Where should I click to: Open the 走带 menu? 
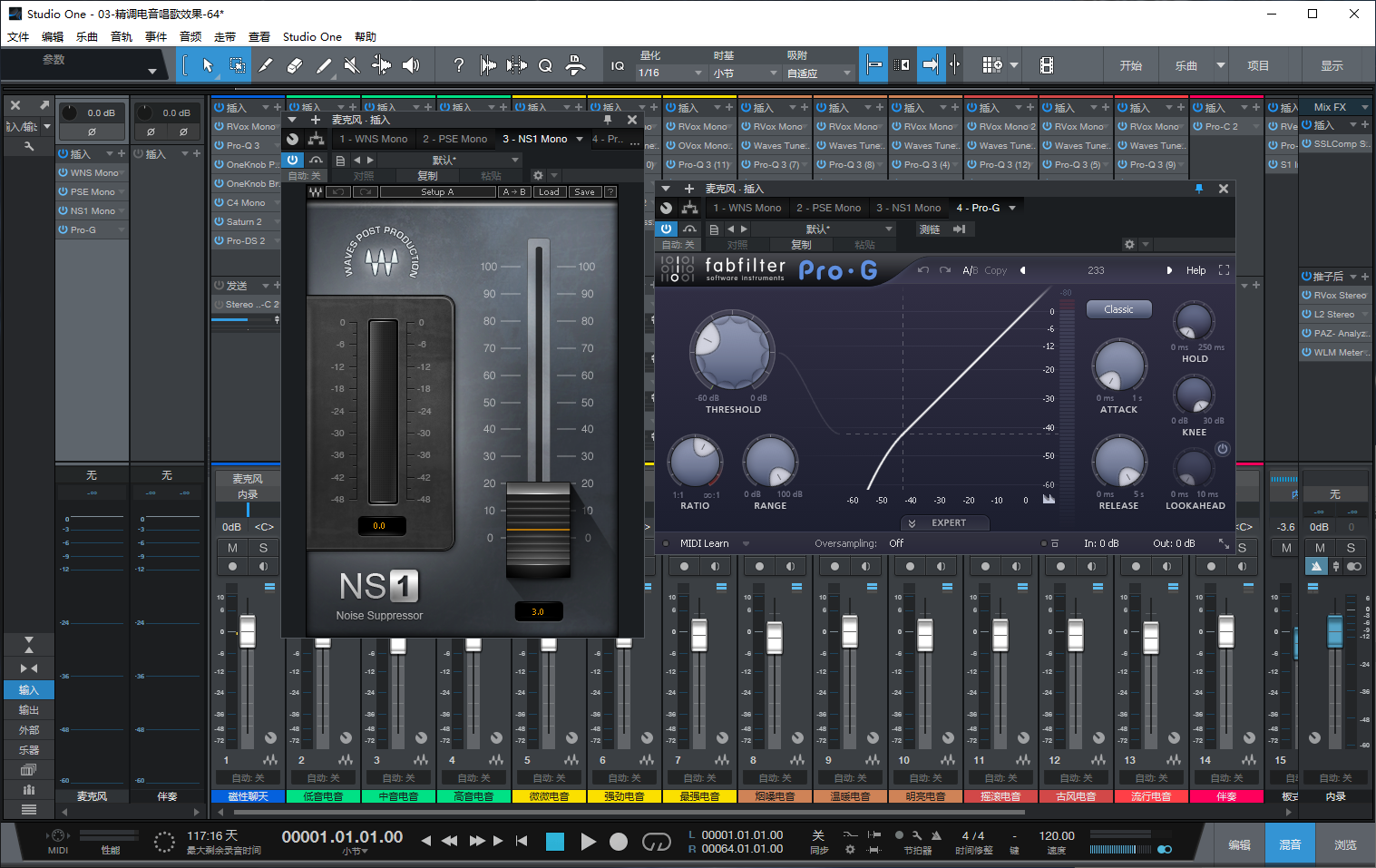pos(225,37)
